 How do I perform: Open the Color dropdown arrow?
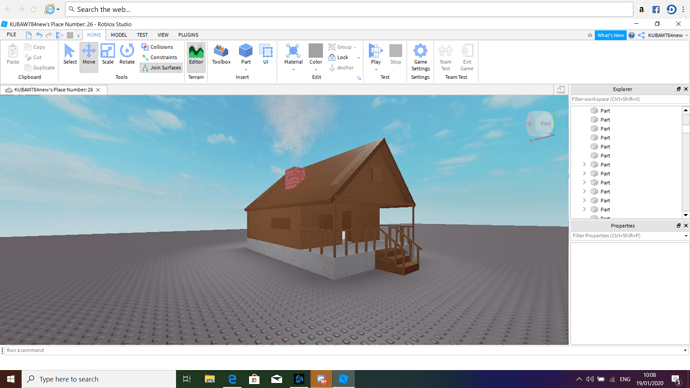(x=316, y=70)
